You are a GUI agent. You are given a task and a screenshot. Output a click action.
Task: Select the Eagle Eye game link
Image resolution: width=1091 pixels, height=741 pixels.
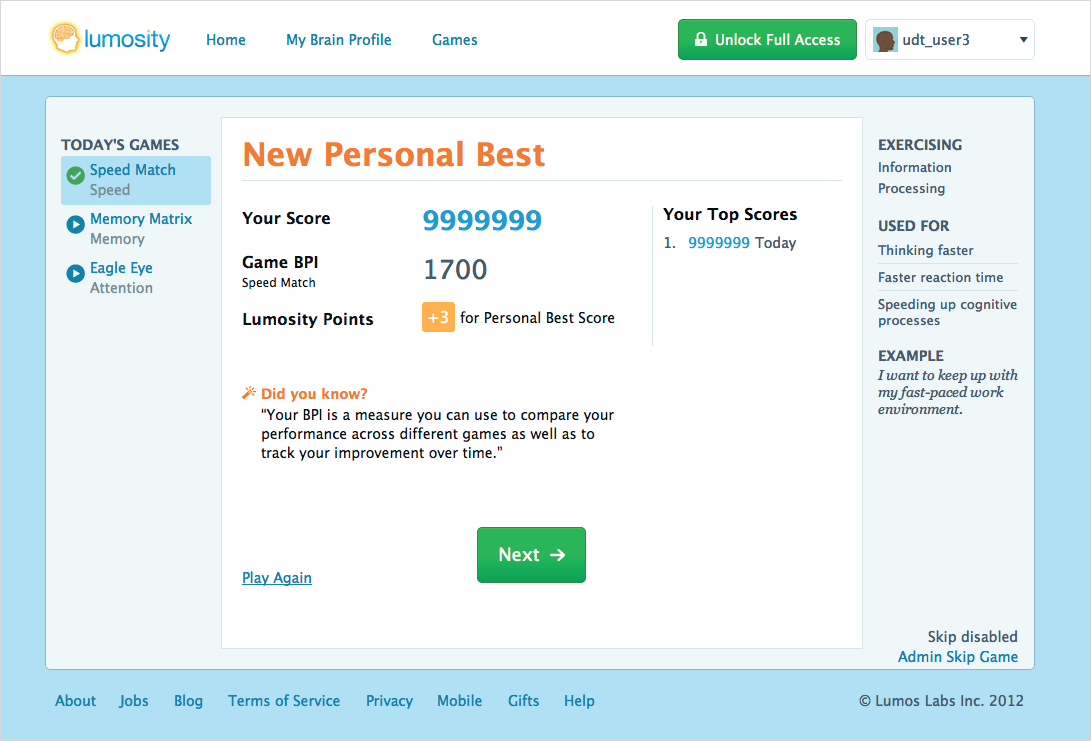point(121,268)
